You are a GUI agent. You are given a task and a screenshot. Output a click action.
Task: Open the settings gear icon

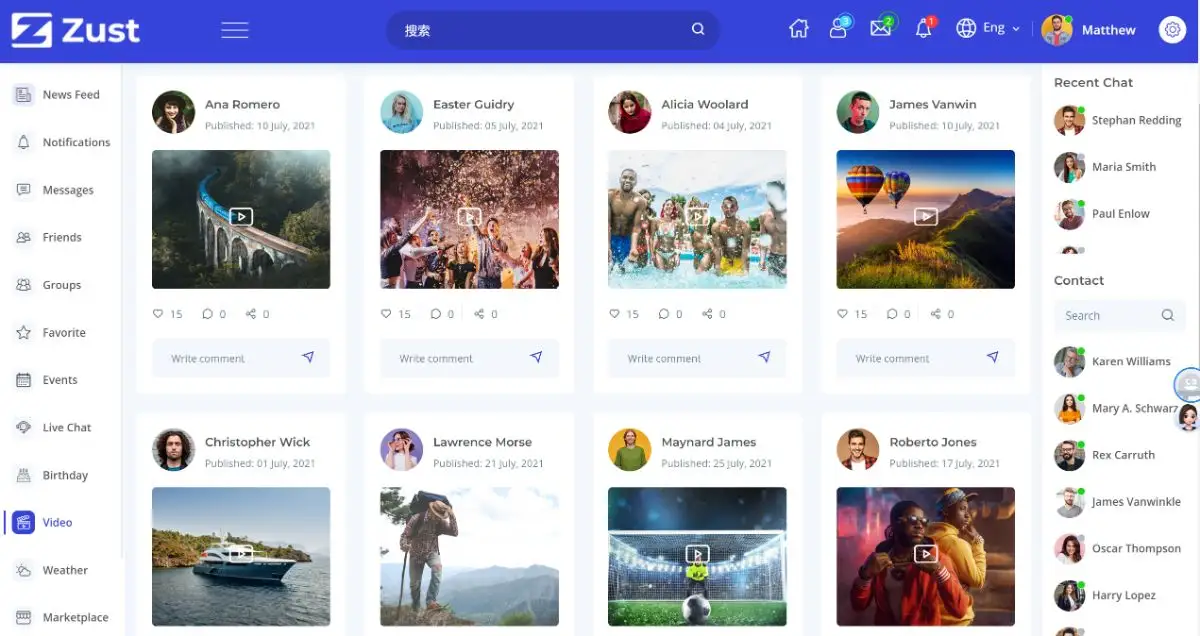(1171, 30)
